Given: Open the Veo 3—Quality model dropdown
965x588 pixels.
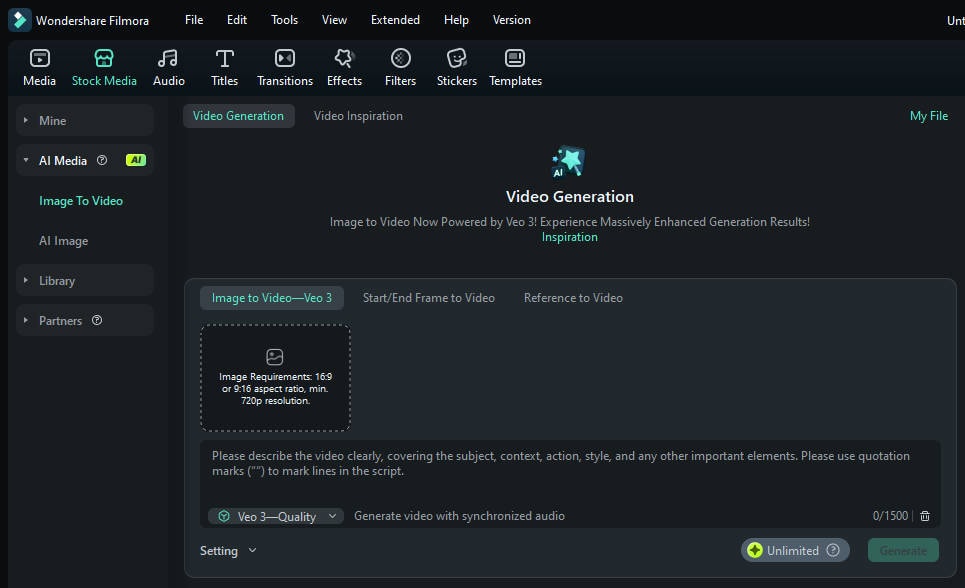Looking at the screenshot, I should pyautogui.click(x=276, y=516).
